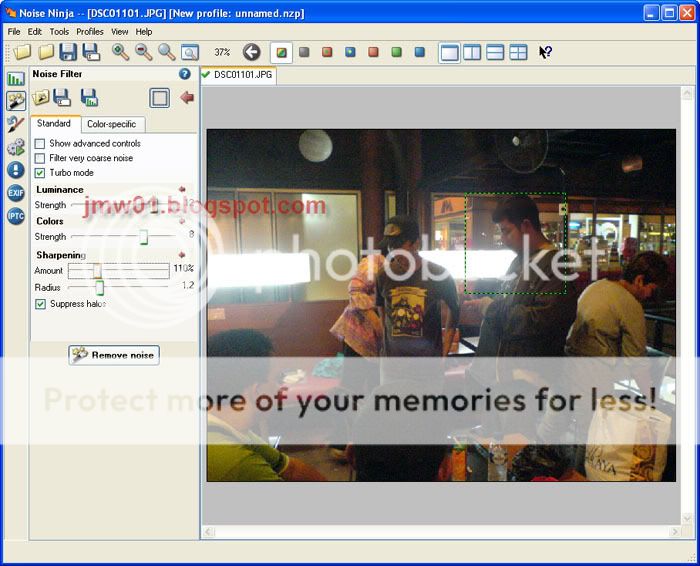Click the What's This help cursor icon
This screenshot has width=700, height=566.
[546, 52]
